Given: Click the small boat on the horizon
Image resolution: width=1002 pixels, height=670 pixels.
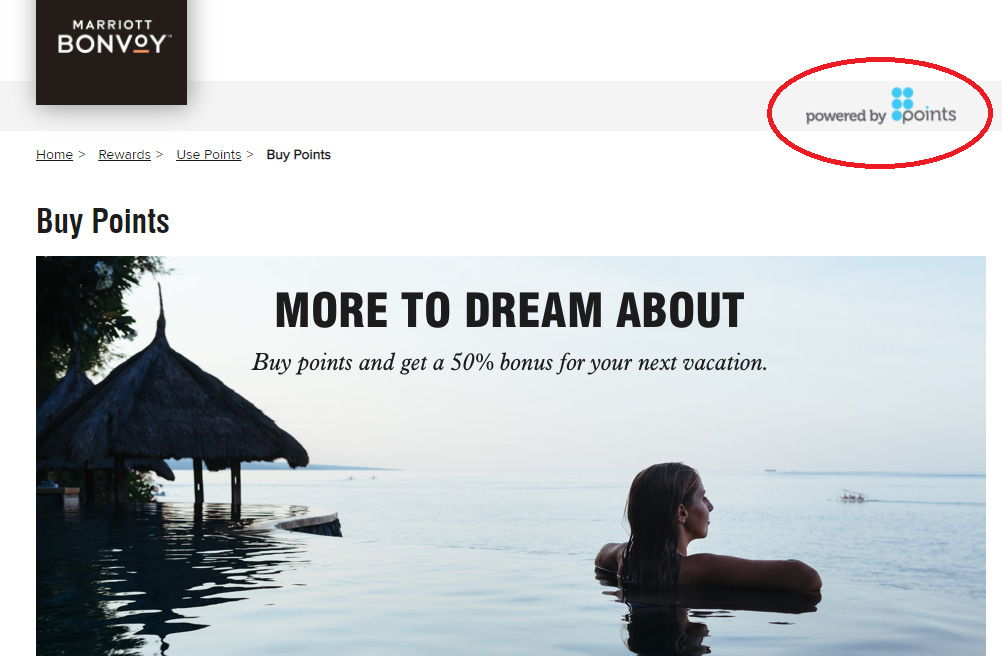Looking at the screenshot, I should (852, 496).
